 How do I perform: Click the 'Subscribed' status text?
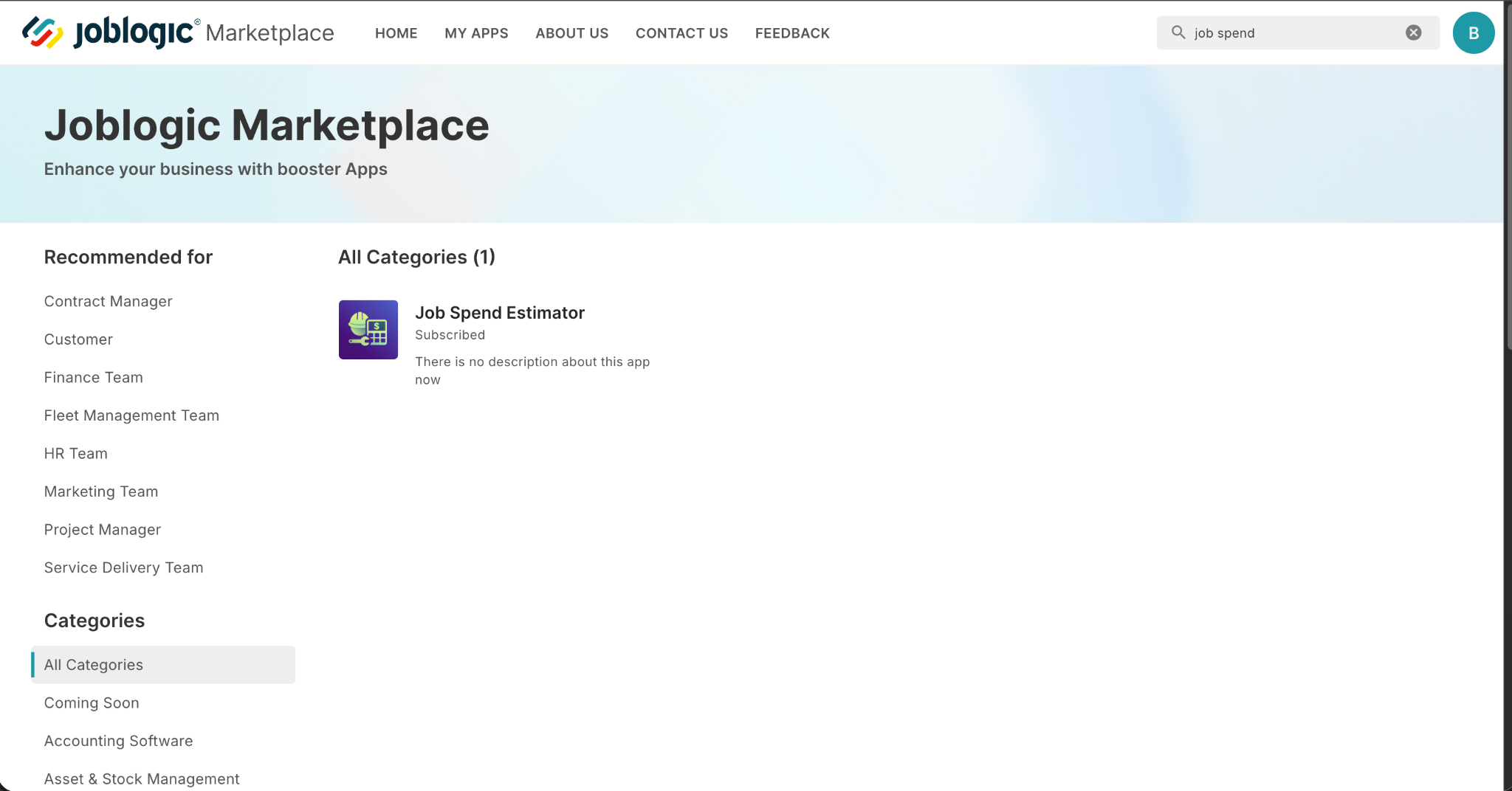pyautogui.click(x=450, y=335)
